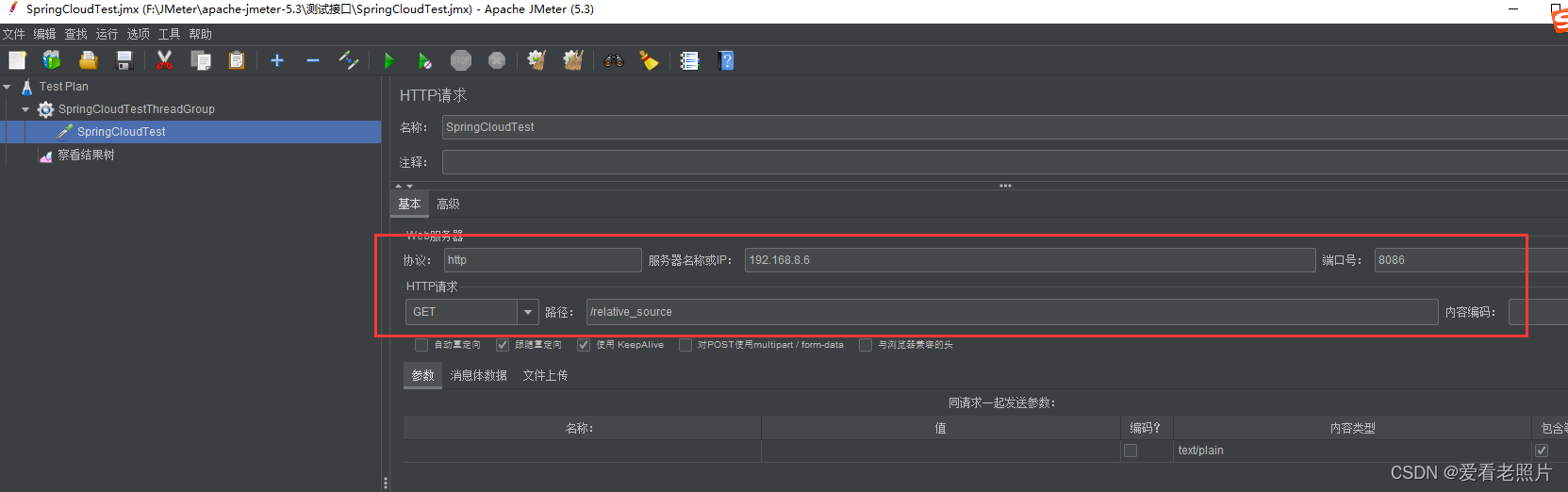The height and width of the screenshot is (492, 1568).
Task: Collapse the SpringCloudTestThreadGroup node arrow
Action: (x=25, y=109)
